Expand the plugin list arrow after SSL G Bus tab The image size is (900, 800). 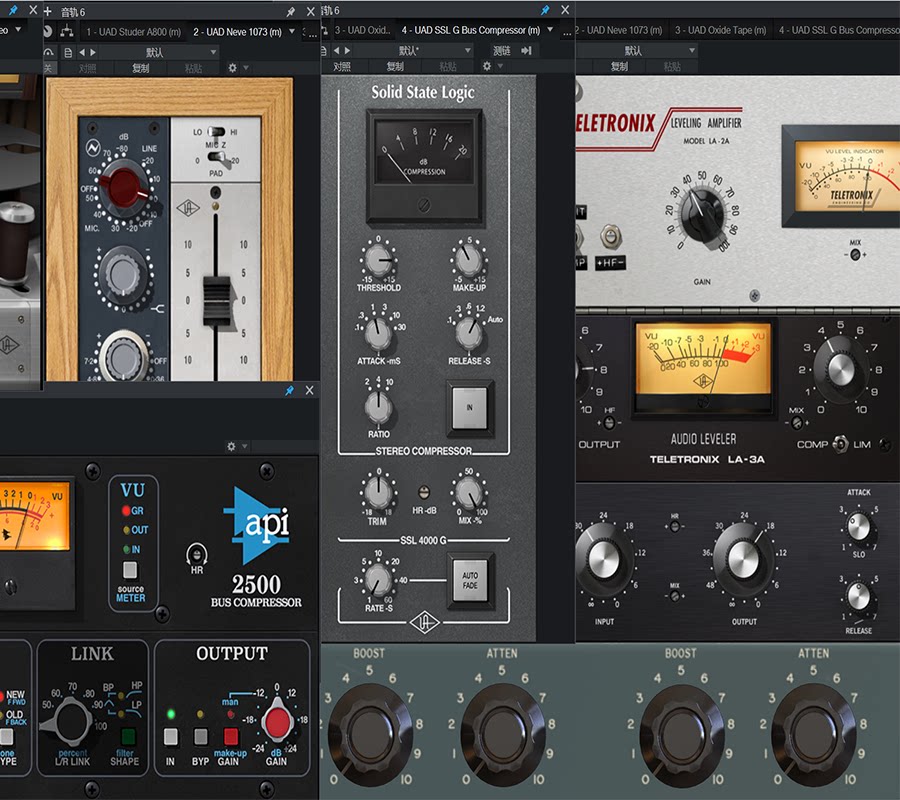[550, 30]
